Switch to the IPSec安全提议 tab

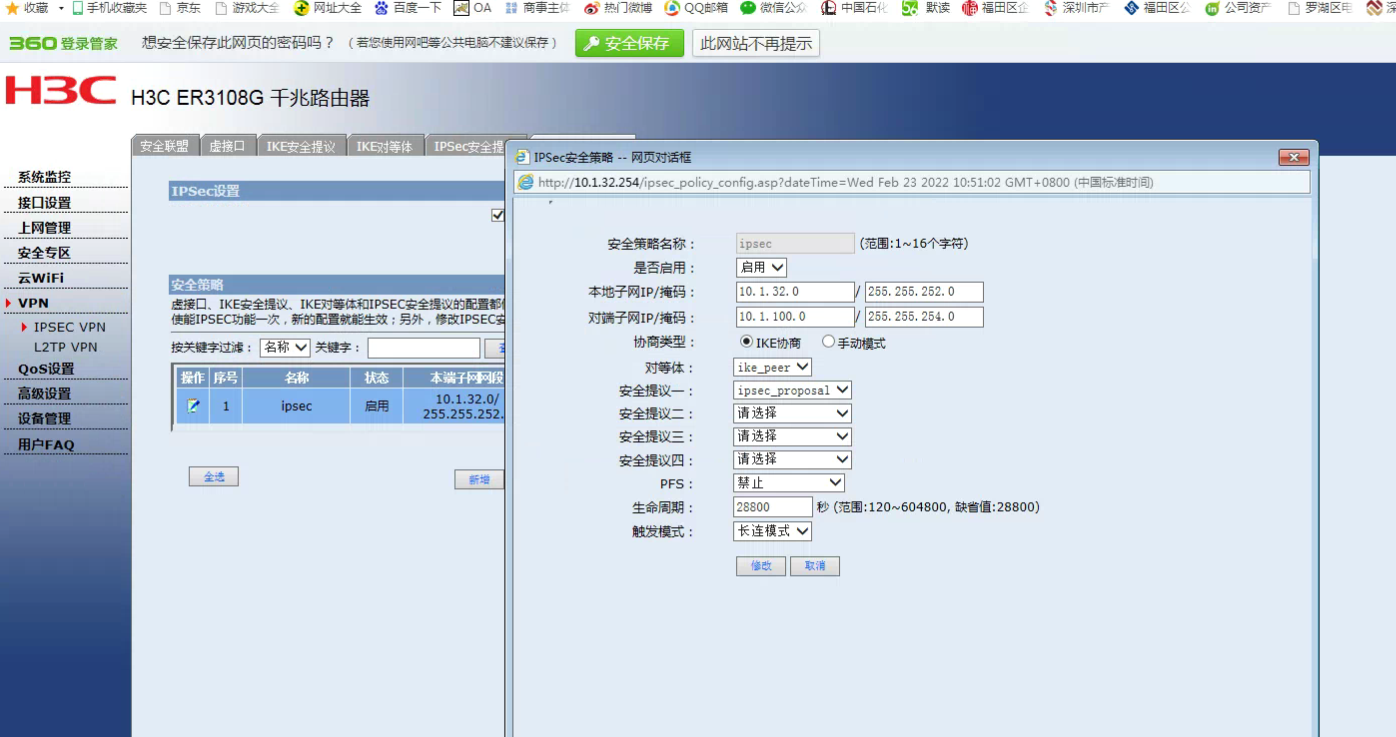(x=469, y=146)
